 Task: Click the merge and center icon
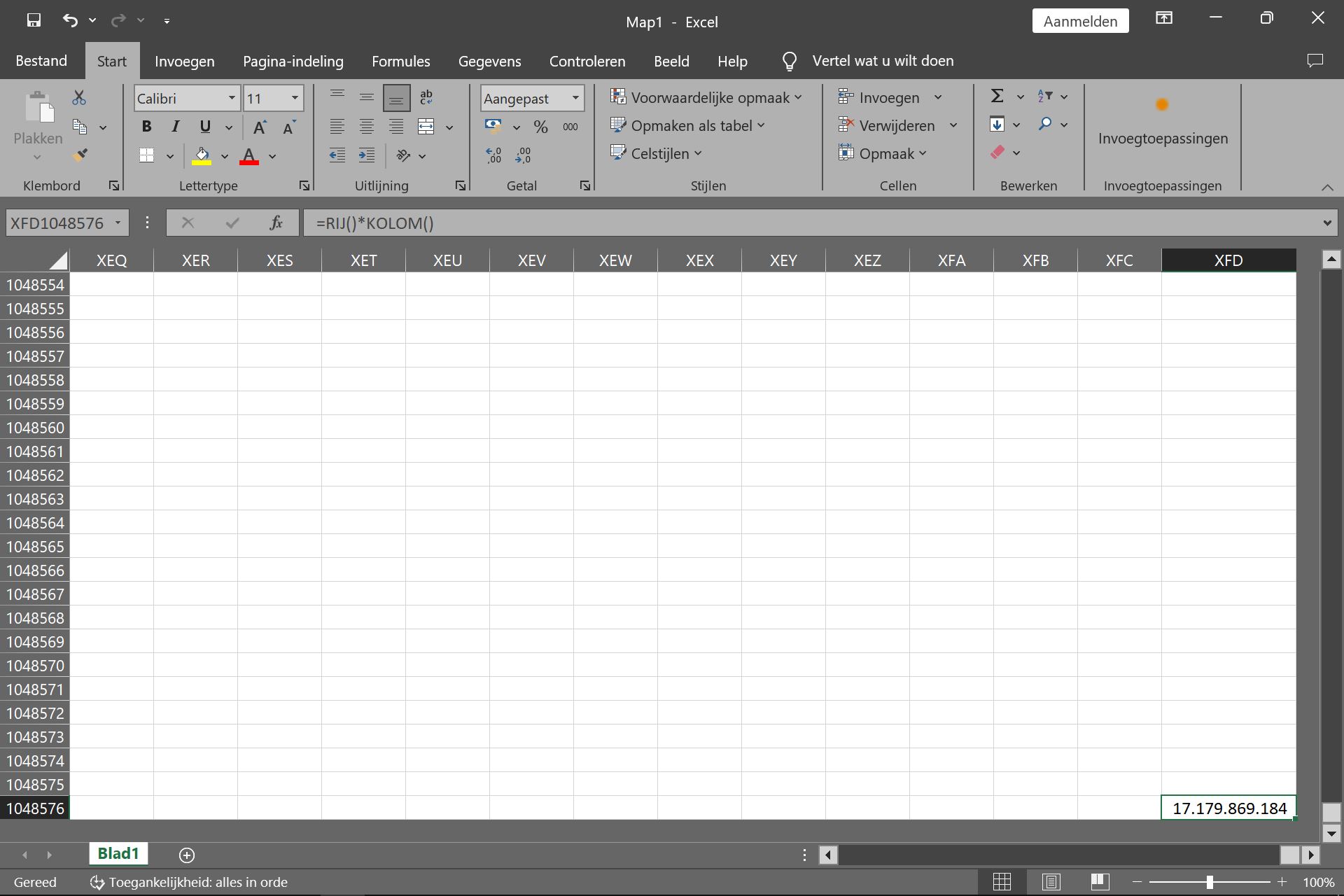[x=426, y=127]
